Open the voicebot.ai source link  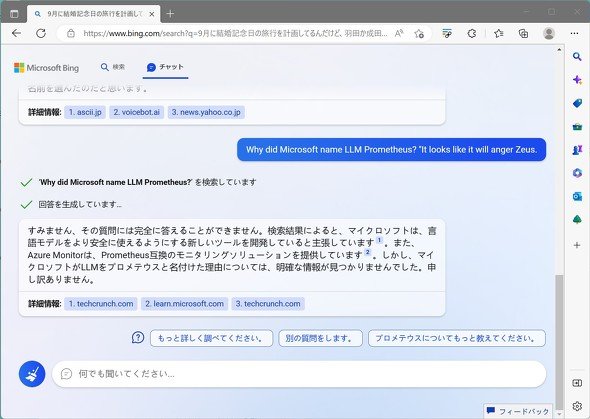[x=137, y=112]
